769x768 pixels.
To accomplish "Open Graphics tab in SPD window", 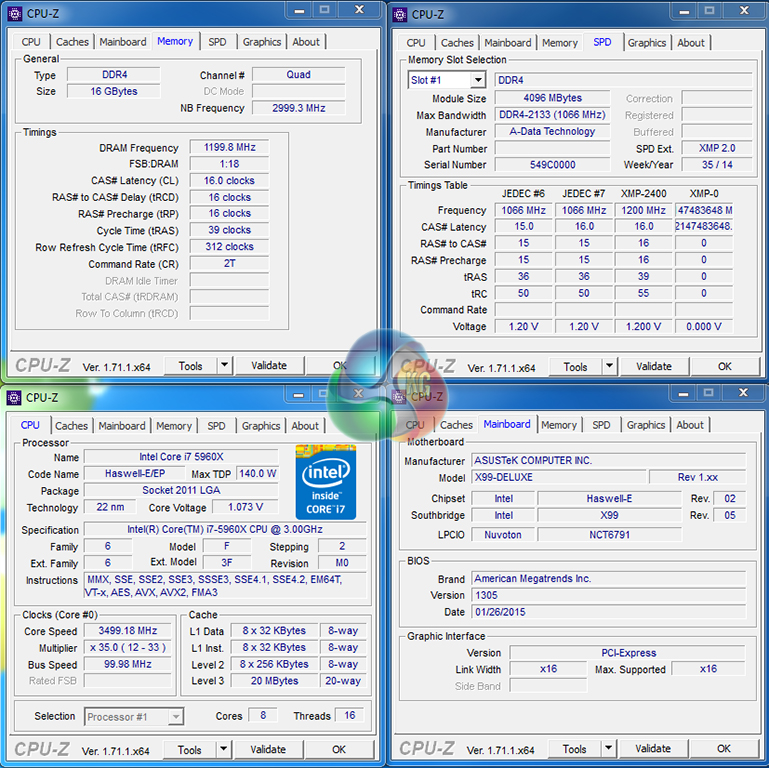I will (647, 43).
